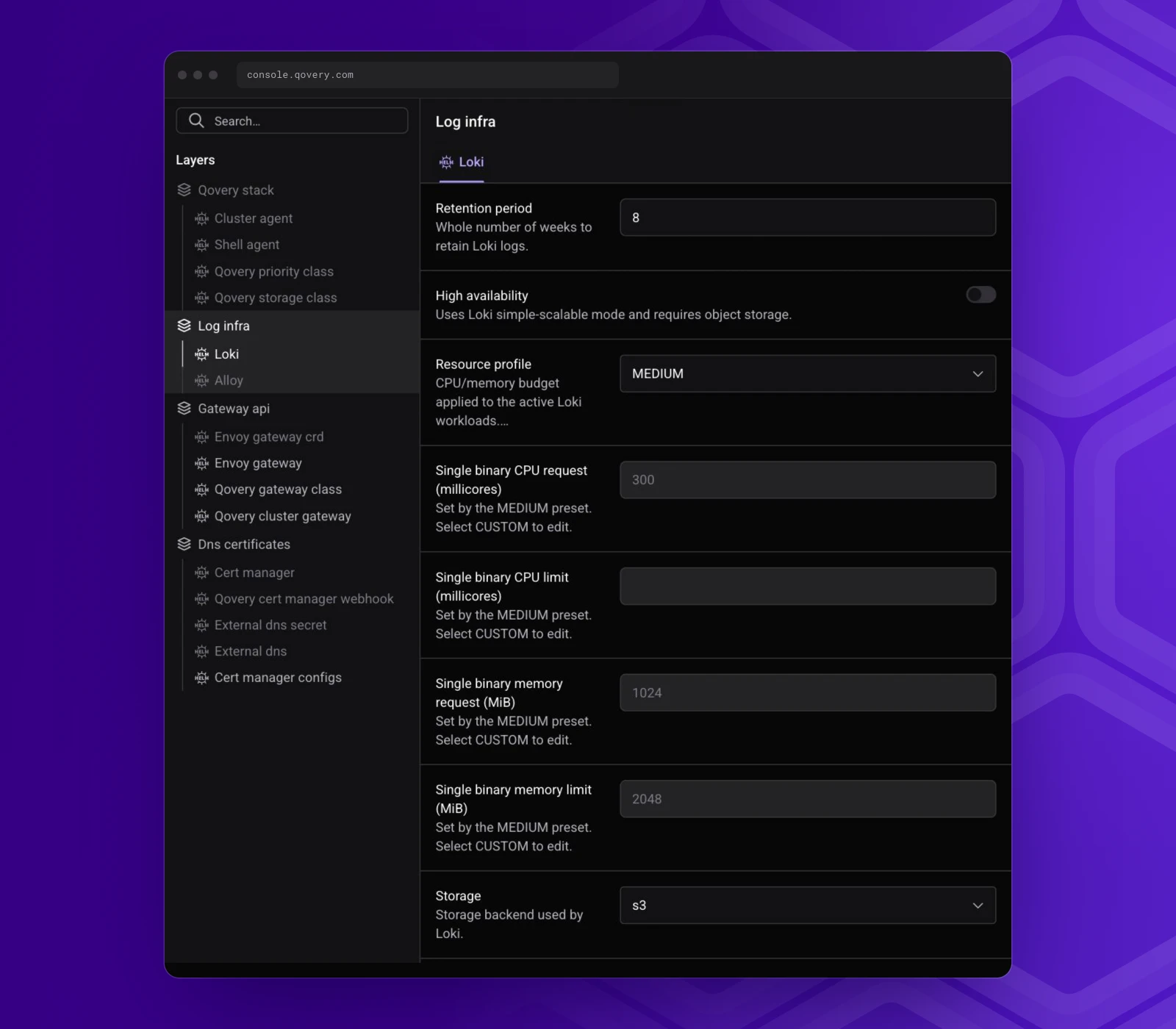Click the Single binary memory request field
The image size is (1176, 1029).
point(808,692)
